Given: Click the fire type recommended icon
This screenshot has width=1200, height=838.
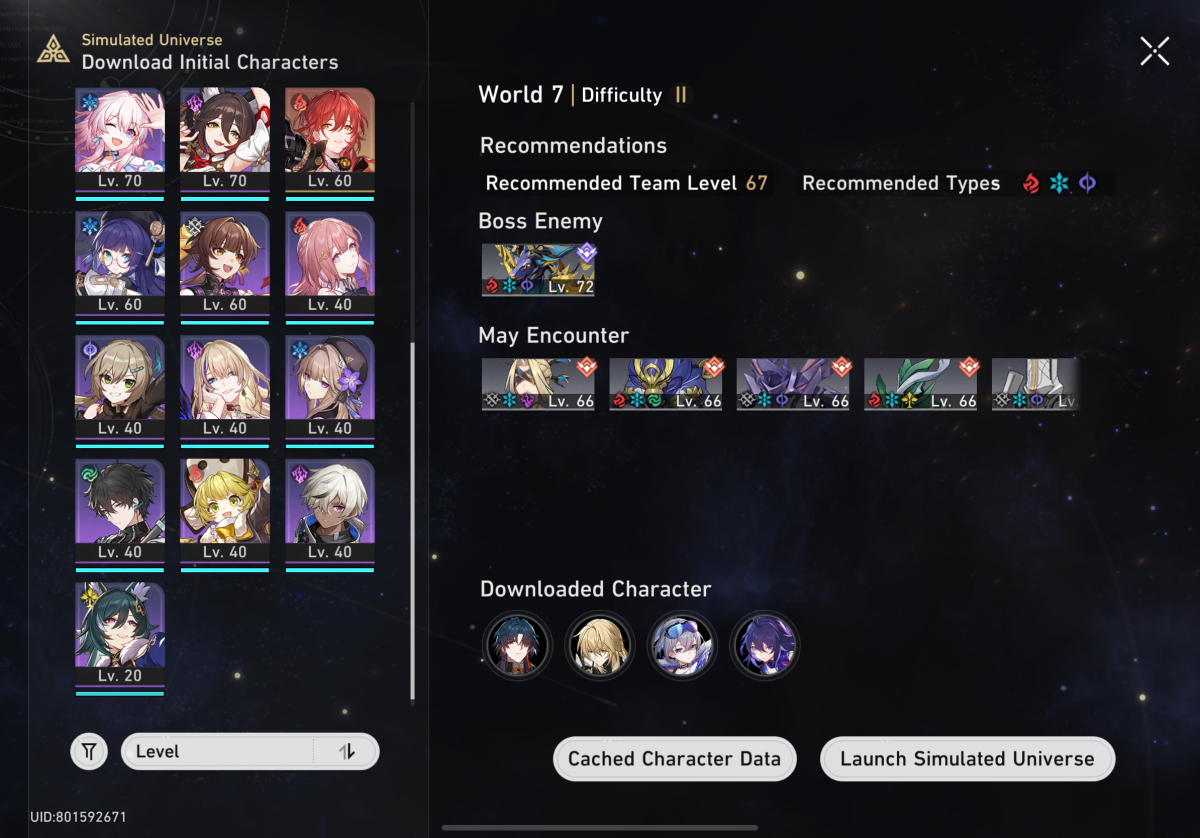Looking at the screenshot, I should pyautogui.click(x=1031, y=183).
